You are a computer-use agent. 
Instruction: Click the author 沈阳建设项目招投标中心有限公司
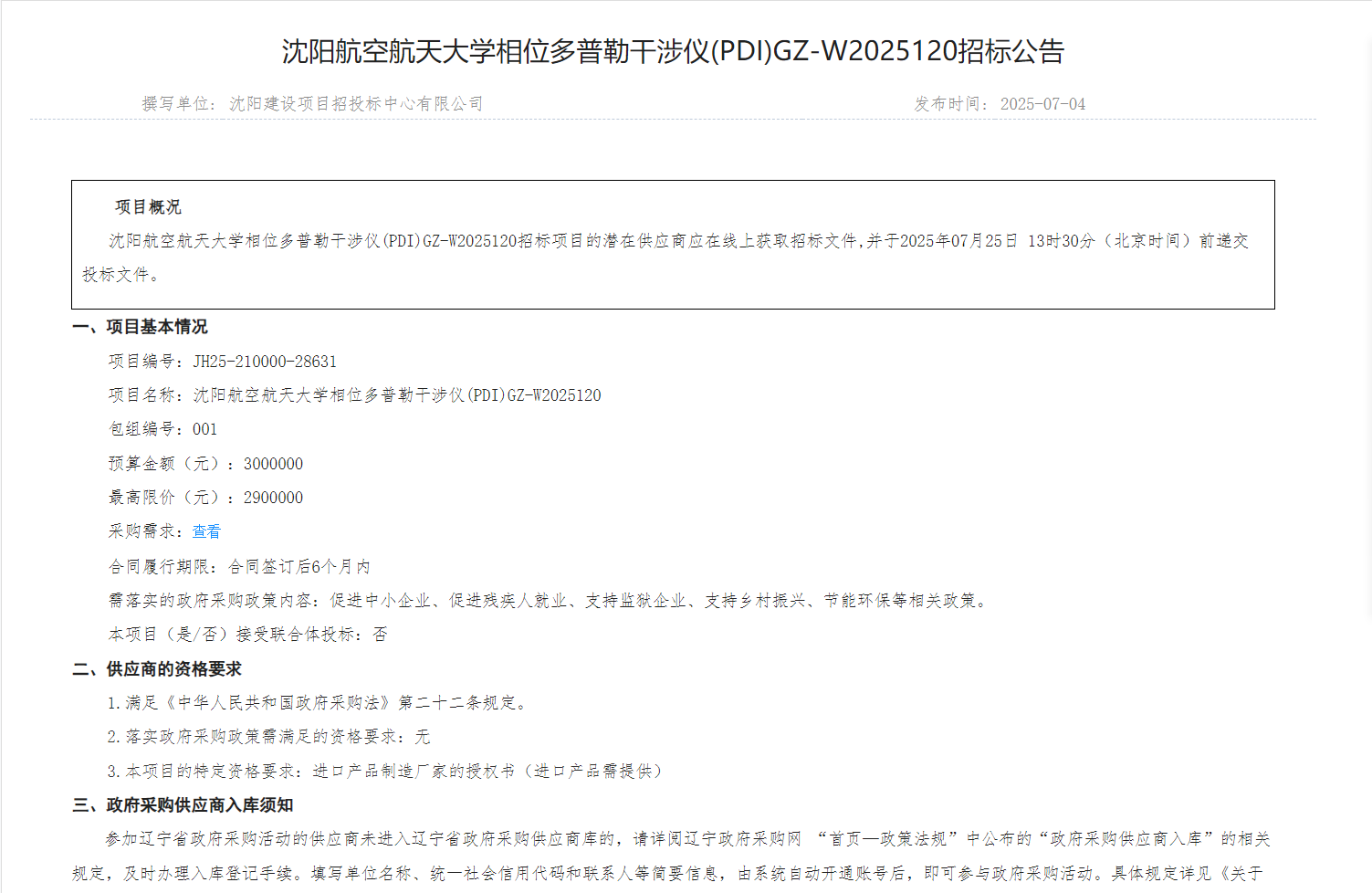click(356, 104)
